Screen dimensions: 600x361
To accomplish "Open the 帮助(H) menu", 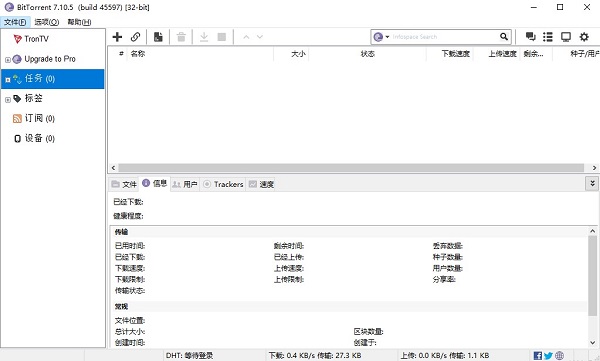I will pyautogui.click(x=79, y=22).
